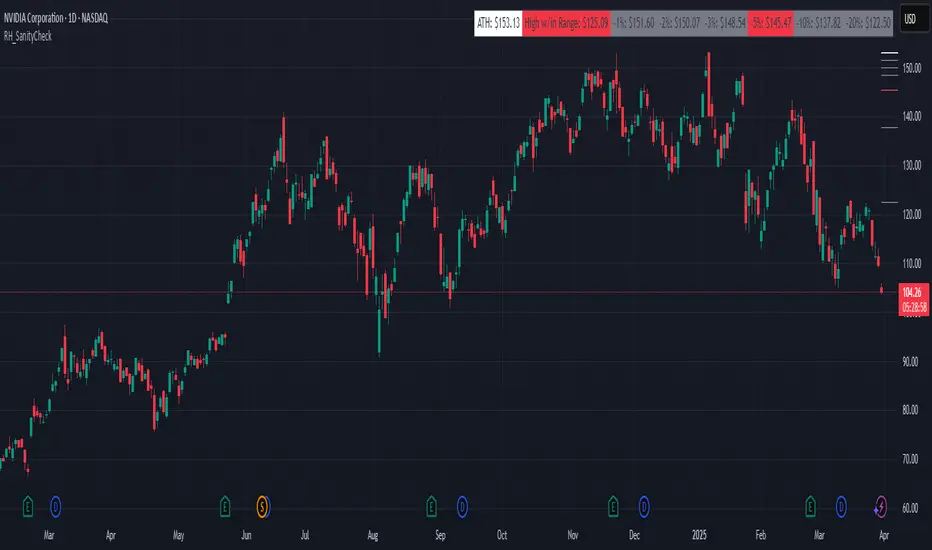Open the USD currency selector
This screenshot has width=932, height=550.
click(914, 19)
